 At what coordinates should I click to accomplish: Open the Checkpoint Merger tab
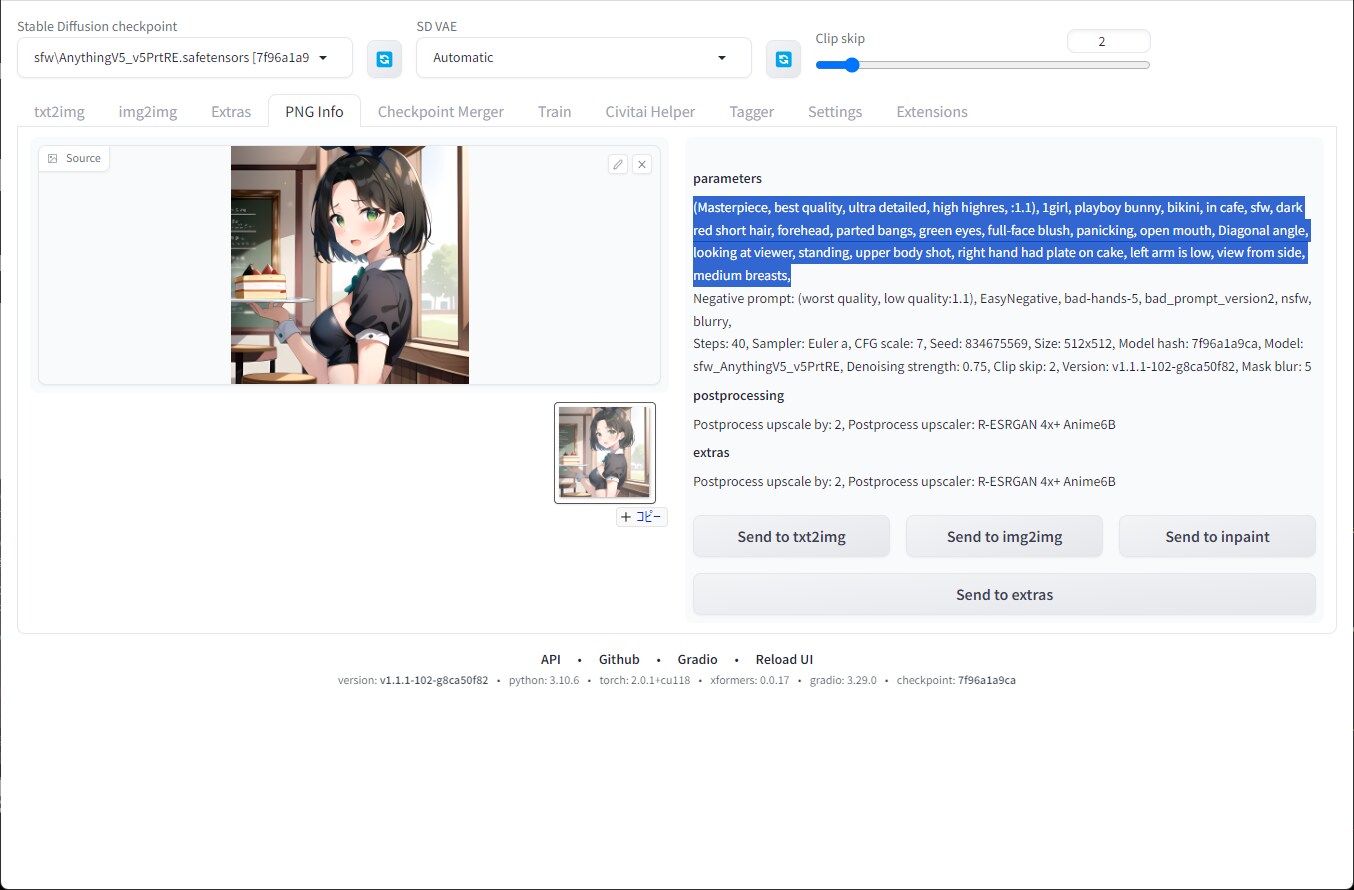[x=440, y=112]
